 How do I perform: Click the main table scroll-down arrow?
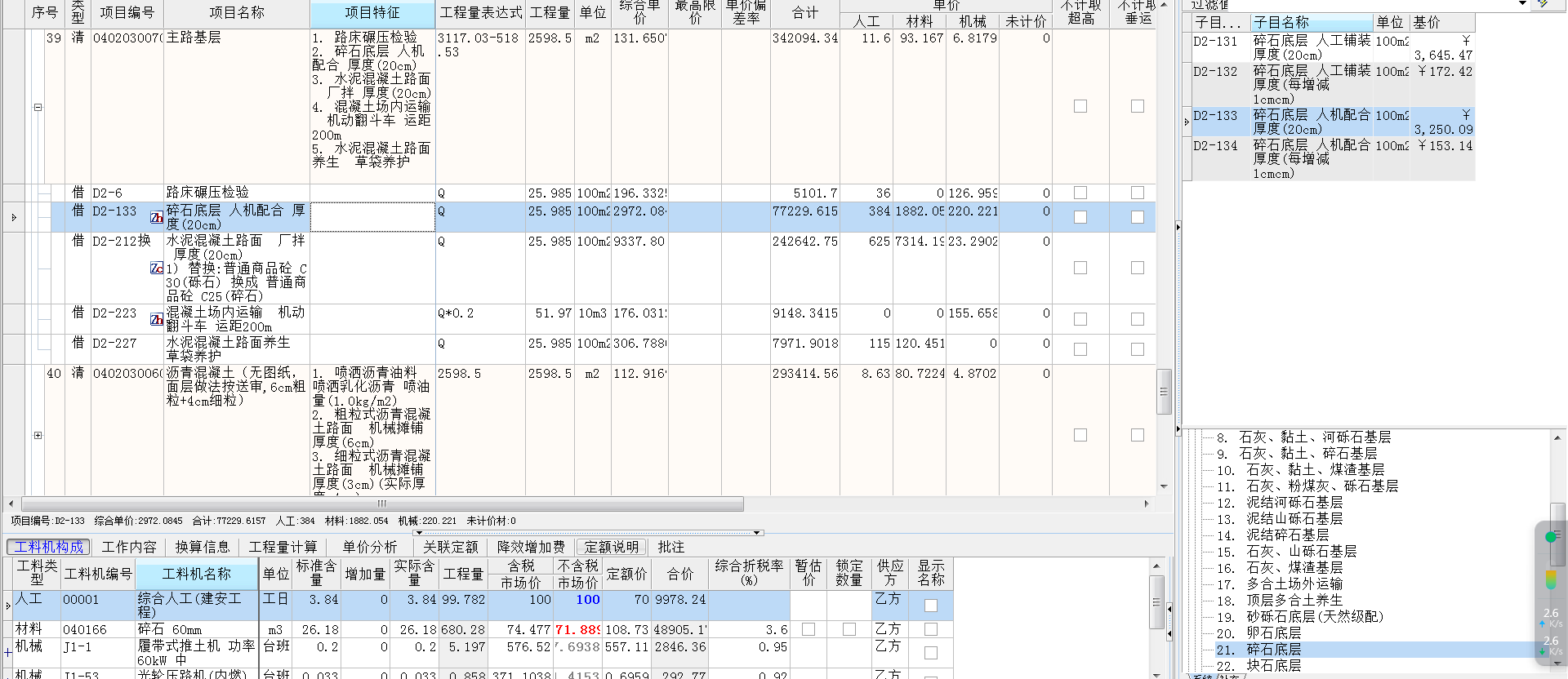click(1164, 486)
